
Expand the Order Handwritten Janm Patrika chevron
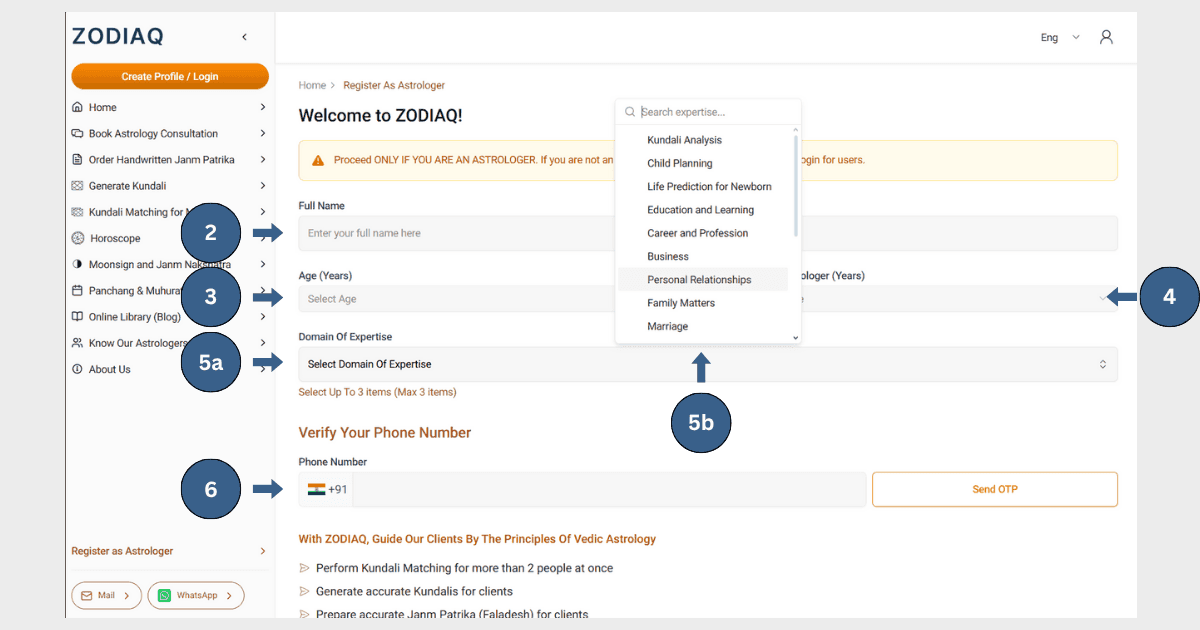pyautogui.click(x=263, y=159)
